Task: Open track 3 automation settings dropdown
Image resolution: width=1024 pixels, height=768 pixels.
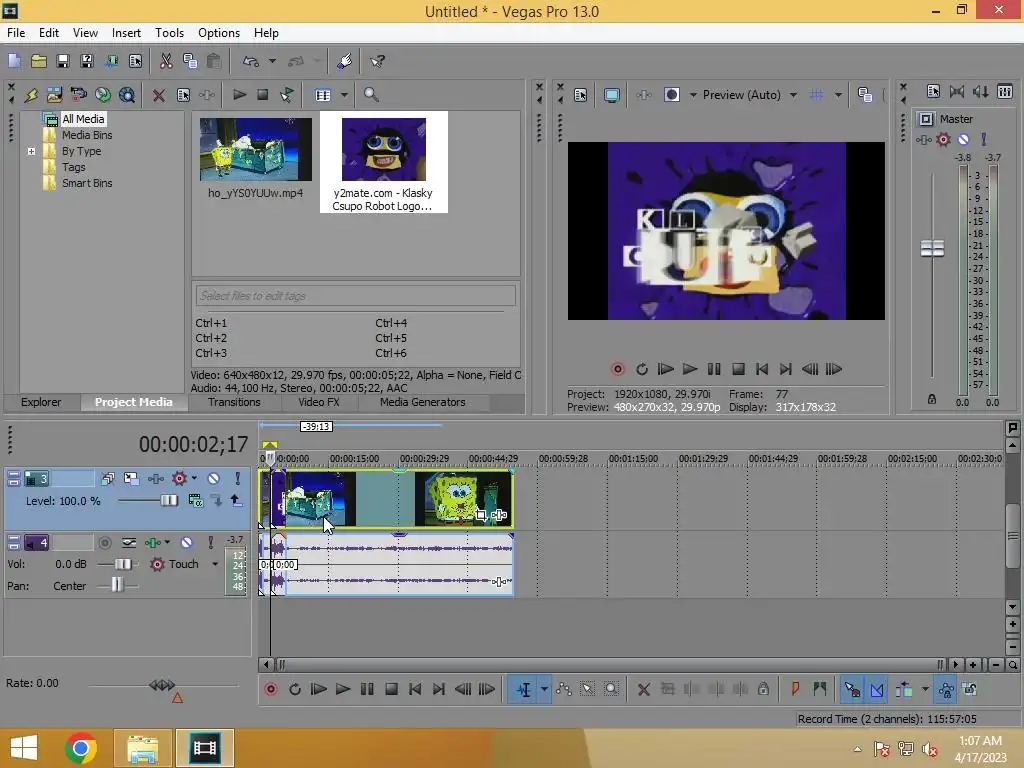Action: [194, 479]
